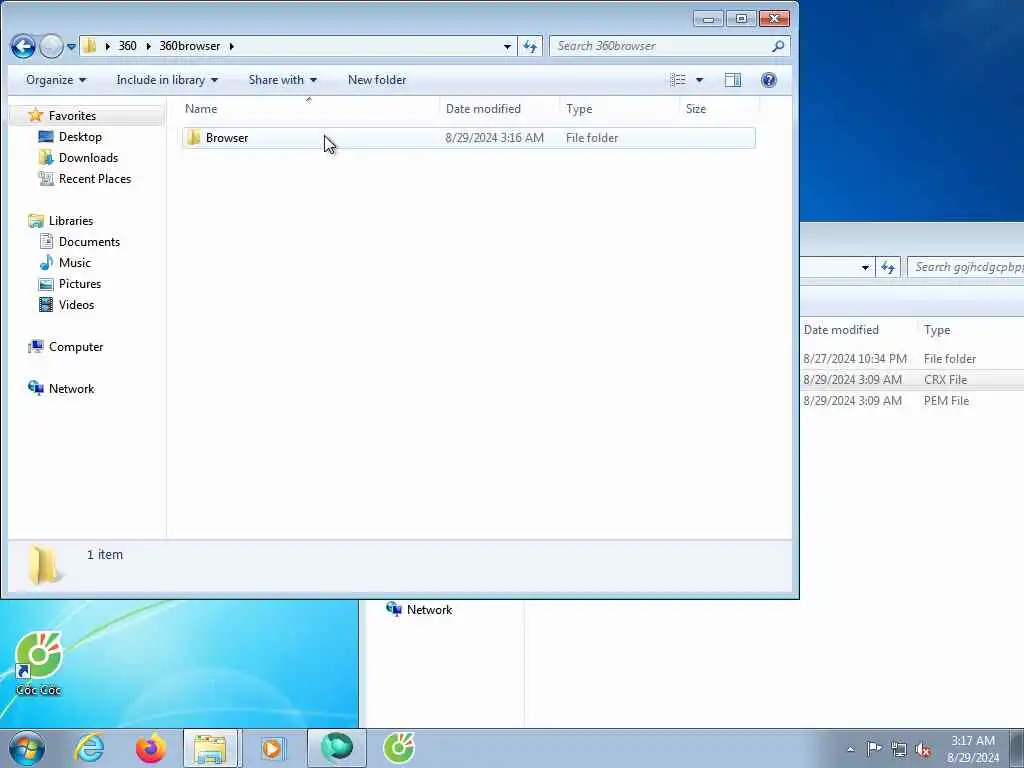Launch Internet Explorer from taskbar
This screenshot has height=768, width=1024.
coord(89,748)
